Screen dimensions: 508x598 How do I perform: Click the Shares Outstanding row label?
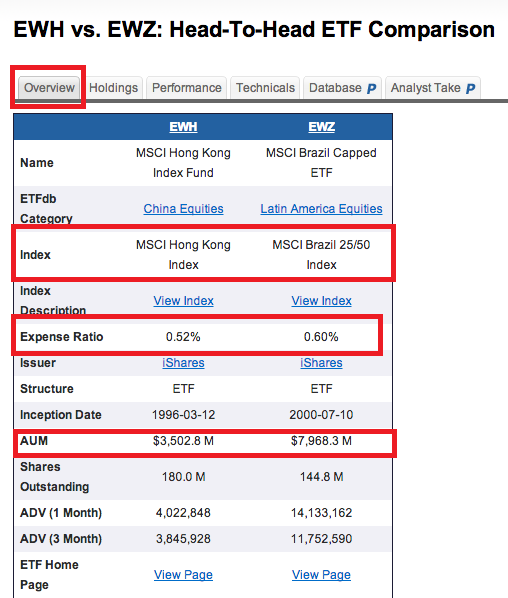(x=55, y=477)
